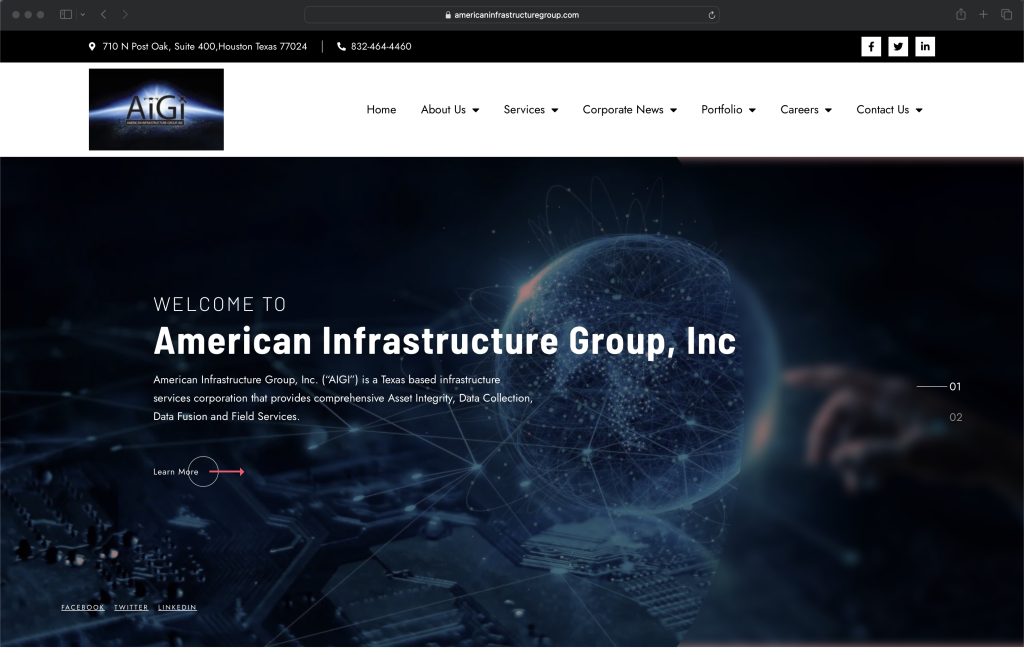
Task: Click the Learn More link
Action: tap(176, 471)
